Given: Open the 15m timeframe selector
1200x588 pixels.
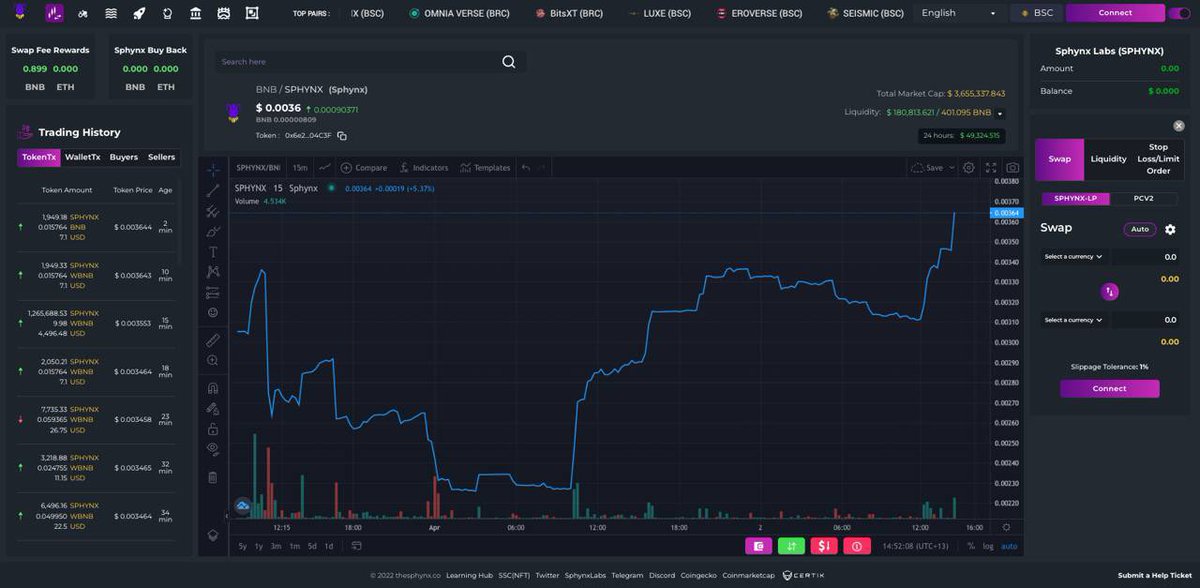Looking at the screenshot, I should [300, 168].
